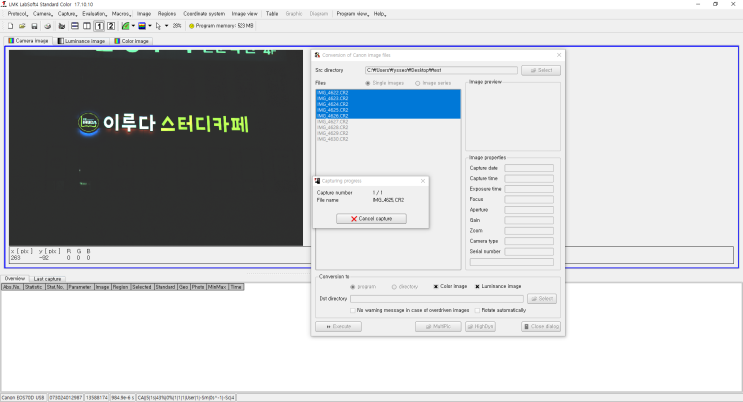Click the green diagram tool icon
This screenshot has height=402, width=743.
click(x=126, y=26)
